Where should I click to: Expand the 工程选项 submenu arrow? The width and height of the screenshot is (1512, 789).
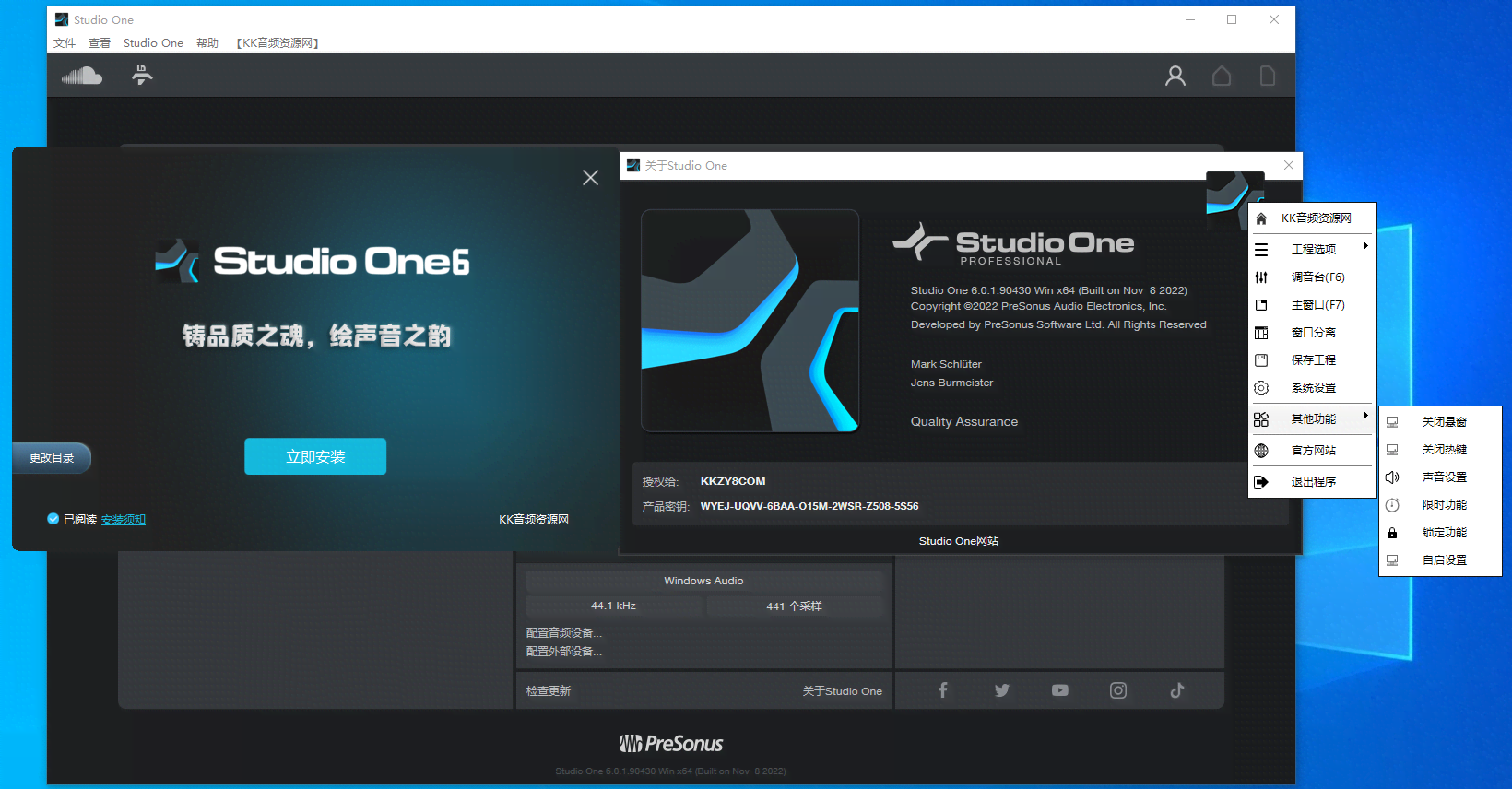(1365, 246)
